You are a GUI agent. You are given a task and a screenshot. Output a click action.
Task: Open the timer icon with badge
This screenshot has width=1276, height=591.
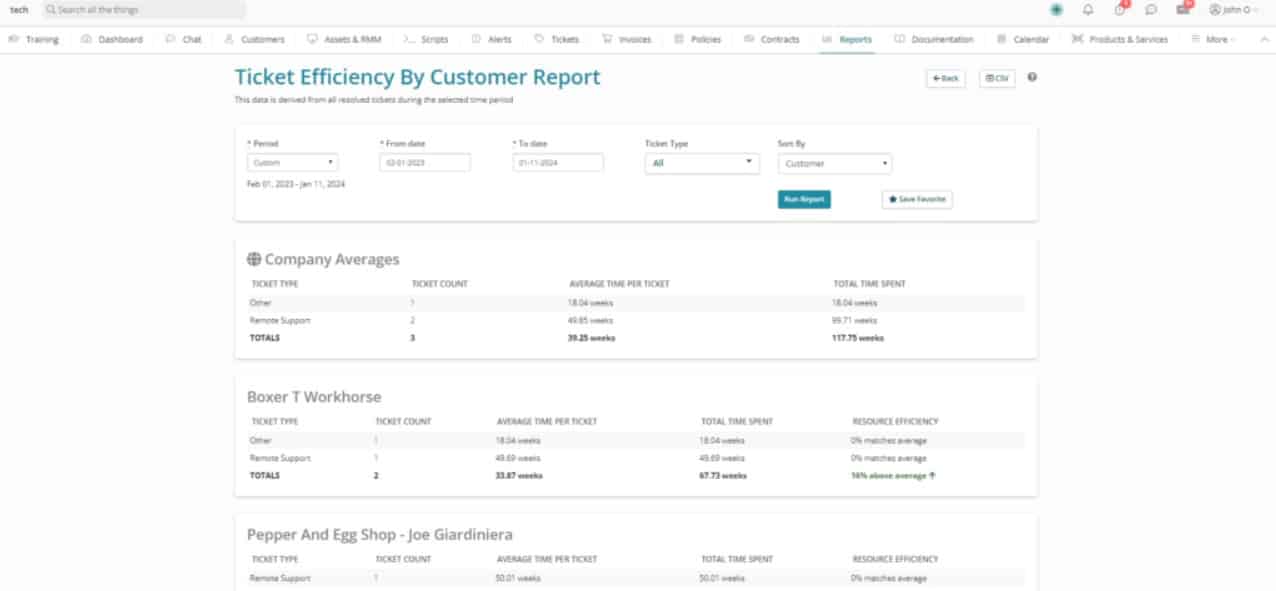point(1120,9)
